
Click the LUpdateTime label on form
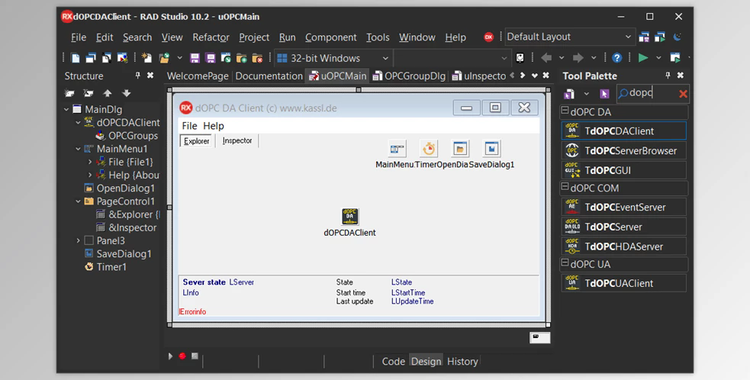(412, 302)
